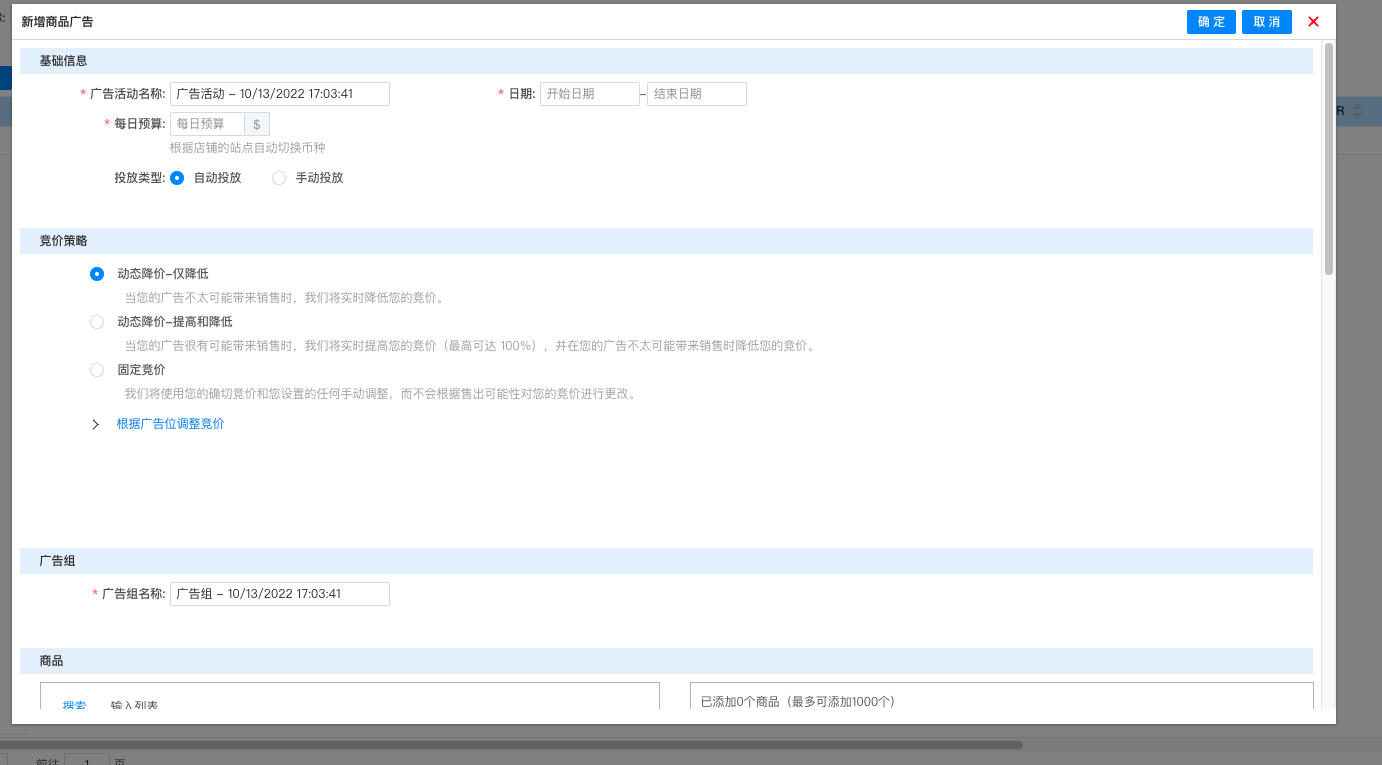Close dialog with the red X icon
1382x765 pixels.
pos(1313,22)
